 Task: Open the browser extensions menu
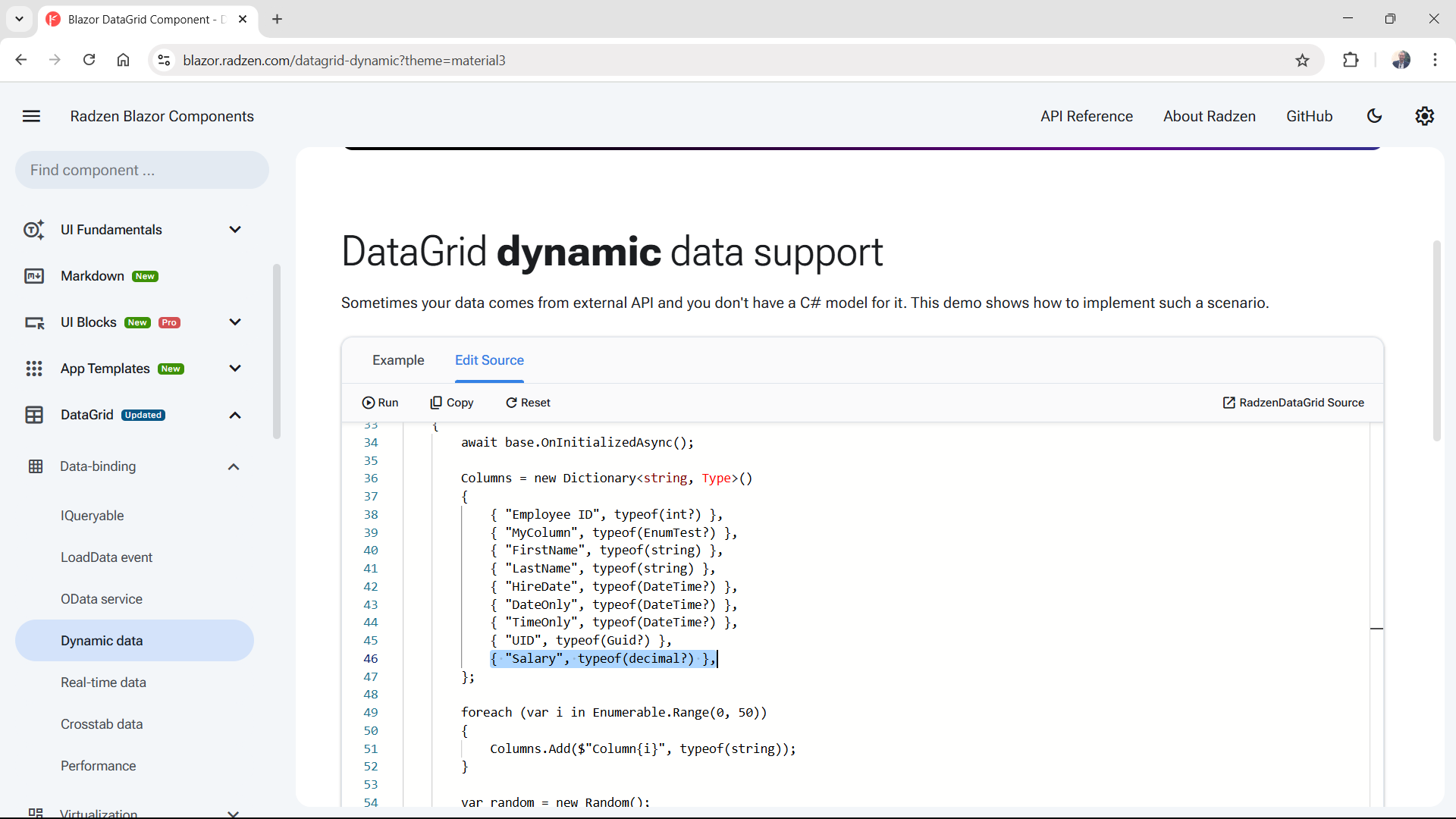click(1351, 60)
